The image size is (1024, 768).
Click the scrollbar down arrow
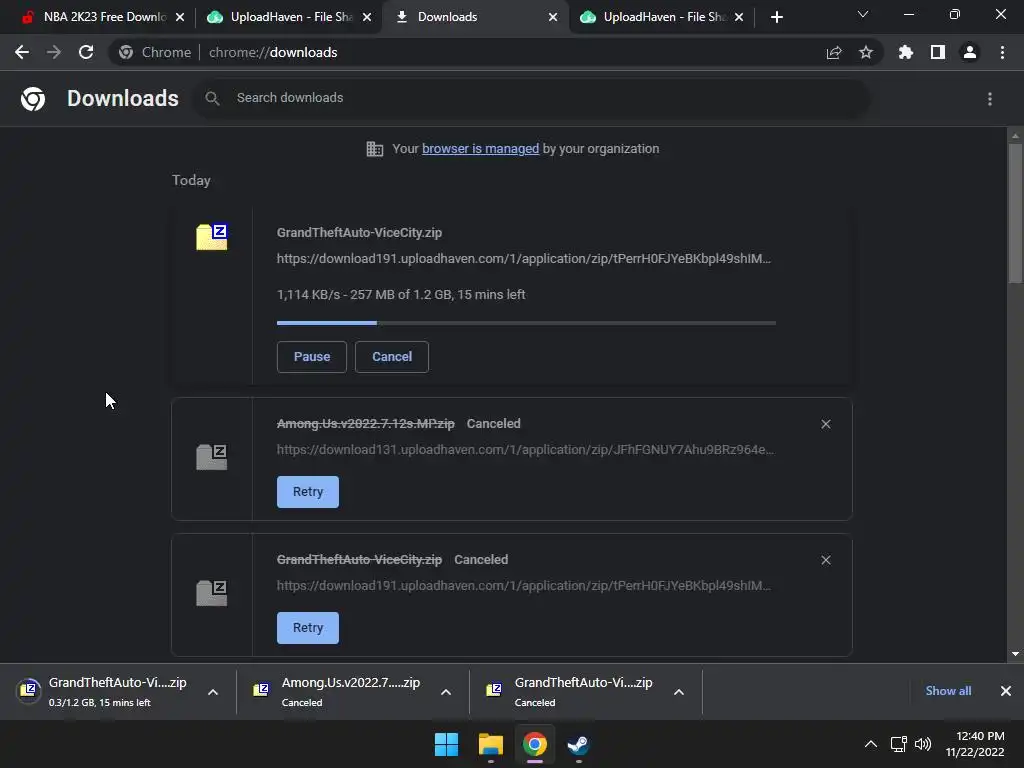(x=1015, y=654)
